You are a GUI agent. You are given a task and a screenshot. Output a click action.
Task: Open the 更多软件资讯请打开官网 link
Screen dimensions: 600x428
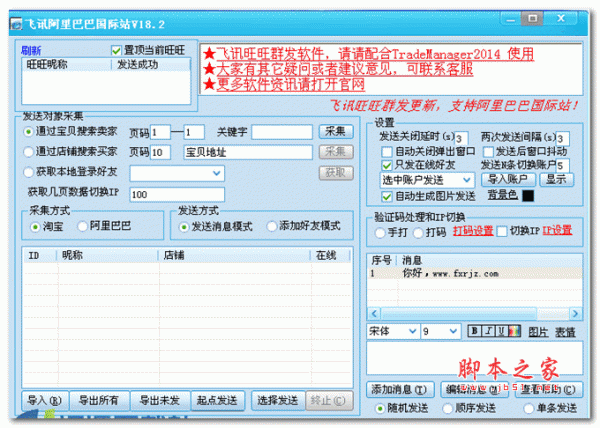coord(290,84)
